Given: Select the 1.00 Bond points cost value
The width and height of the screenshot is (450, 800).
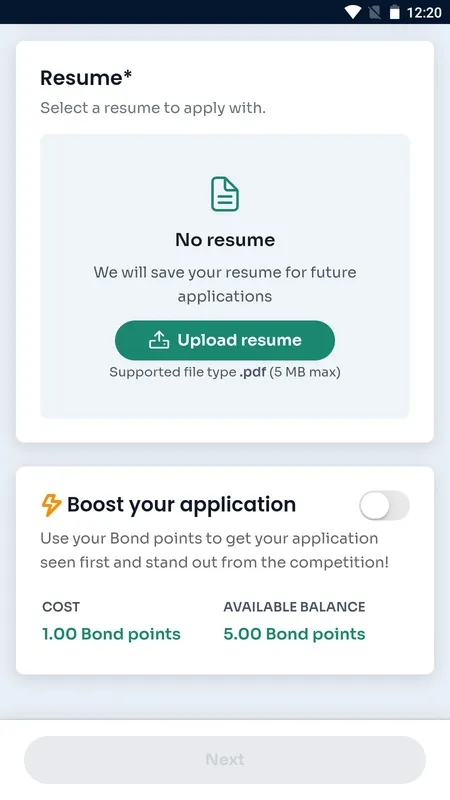Looking at the screenshot, I should [x=111, y=634].
